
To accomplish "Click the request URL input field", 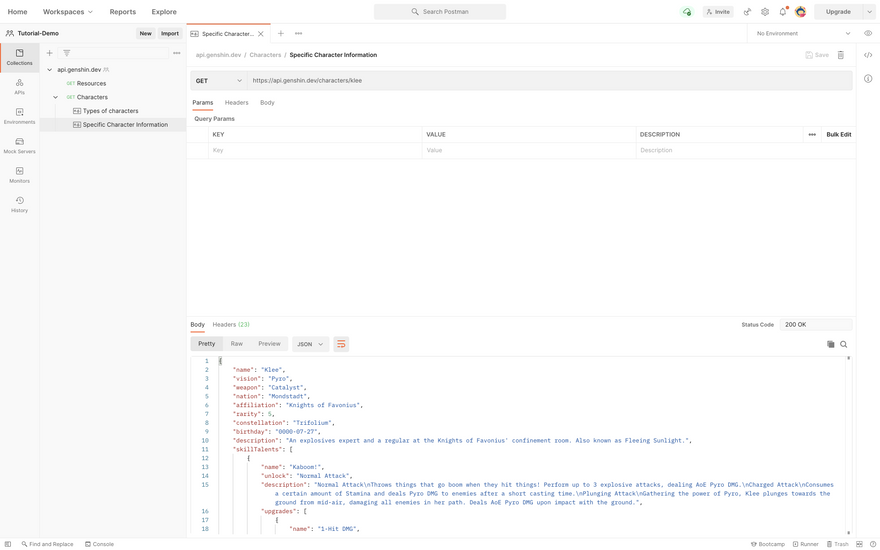I will coord(549,81).
